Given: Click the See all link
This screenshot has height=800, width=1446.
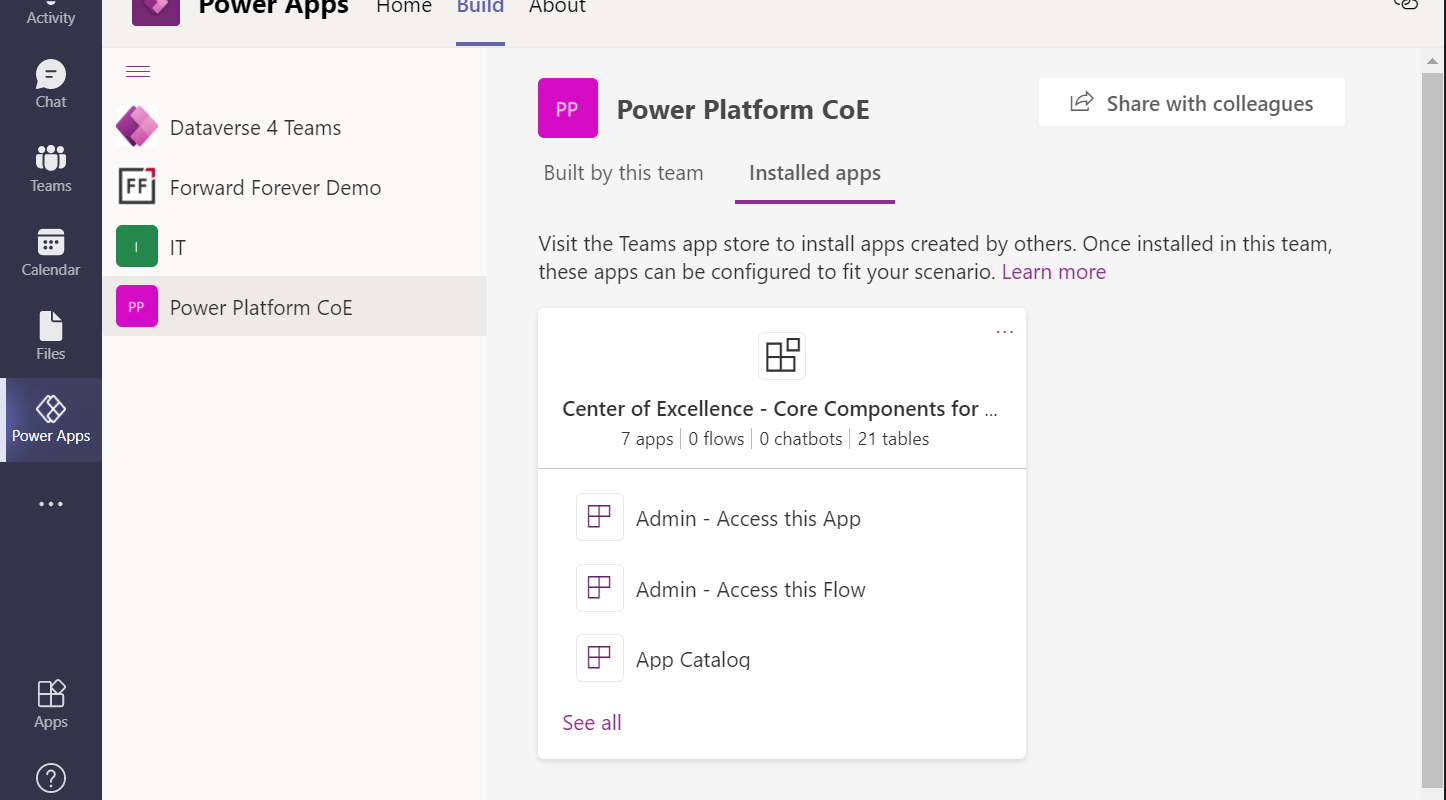Looking at the screenshot, I should 592,723.
